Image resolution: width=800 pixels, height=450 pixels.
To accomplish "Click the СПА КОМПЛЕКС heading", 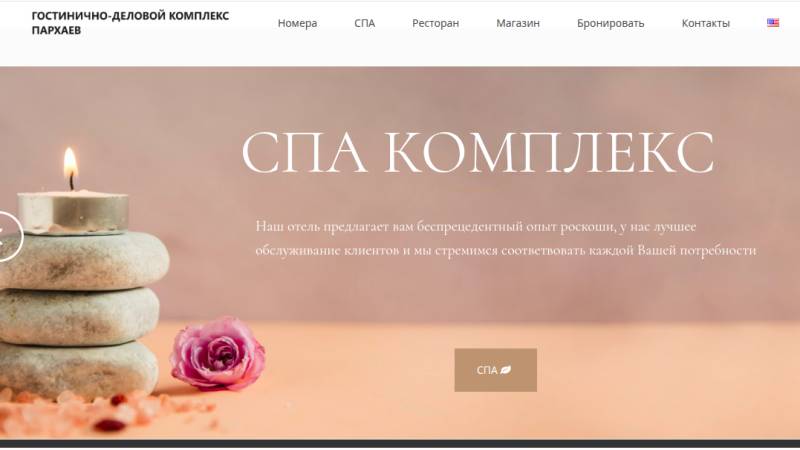I will 477,152.
